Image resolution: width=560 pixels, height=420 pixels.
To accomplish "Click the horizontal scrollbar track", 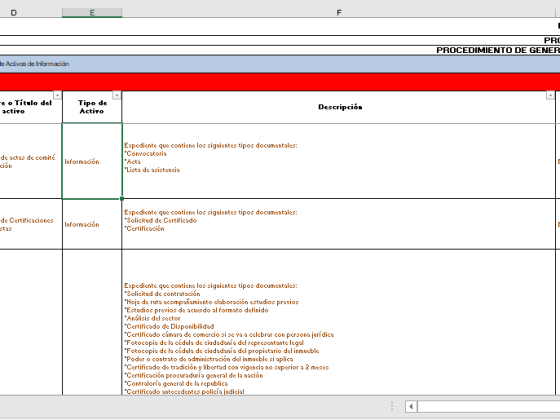I will coord(489,406).
